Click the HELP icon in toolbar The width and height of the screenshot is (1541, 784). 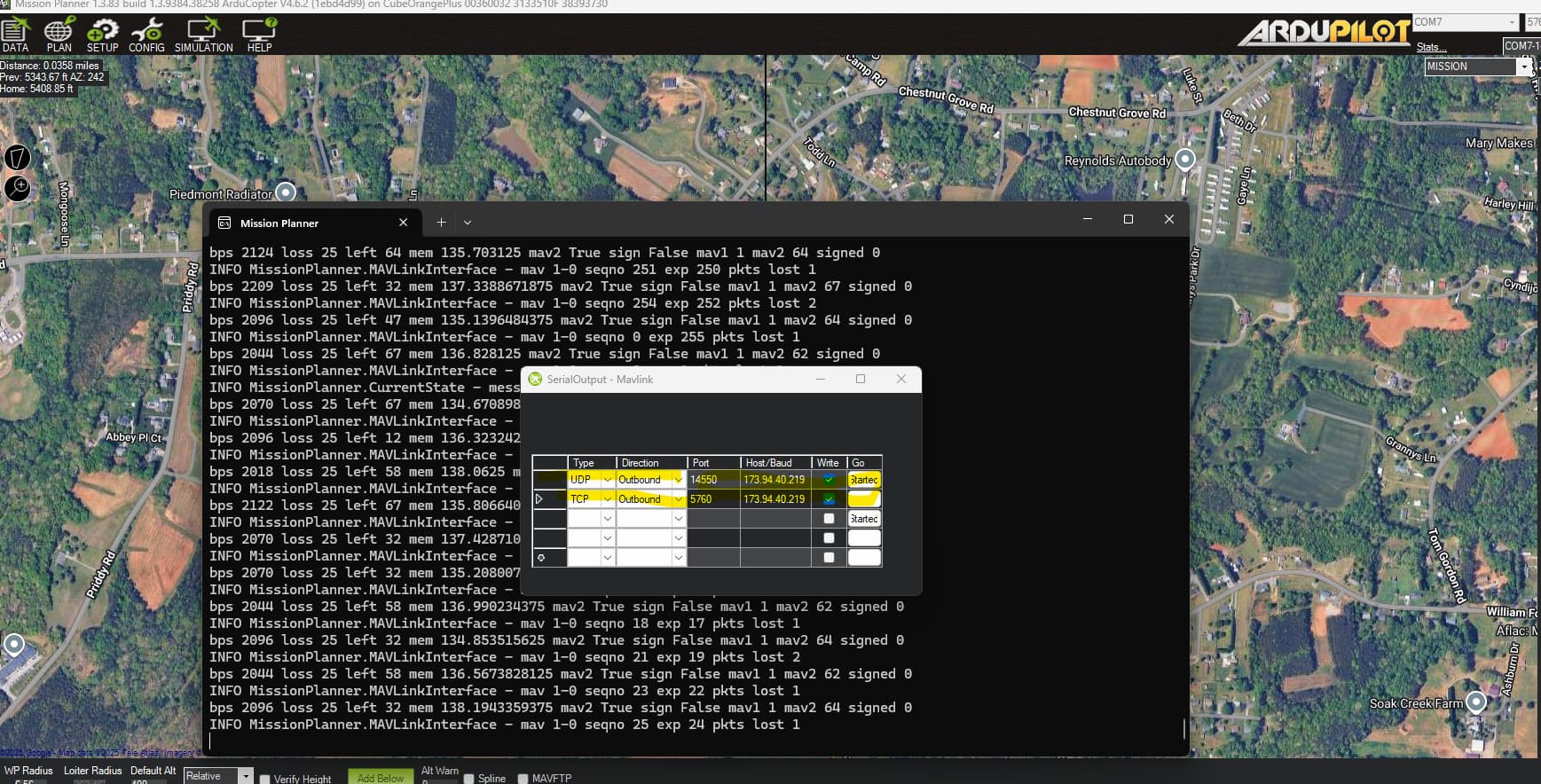(259, 35)
